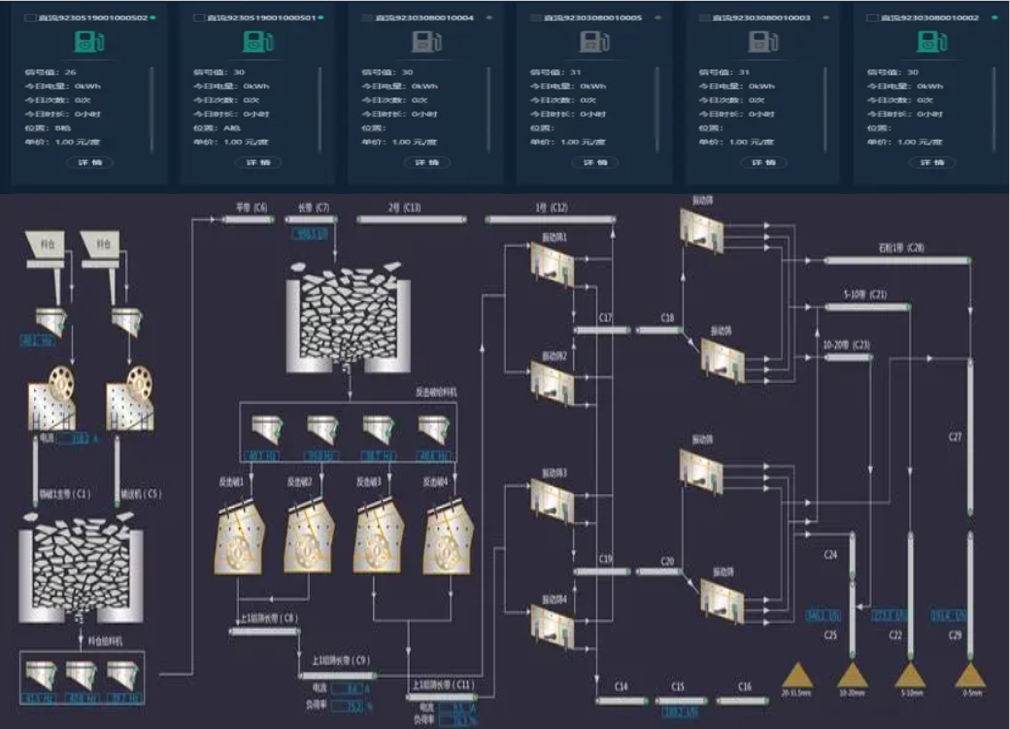Click the Hz value field under 长带 (C7)
Image resolution: width=1010 pixels, height=729 pixels.
tap(310, 234)
